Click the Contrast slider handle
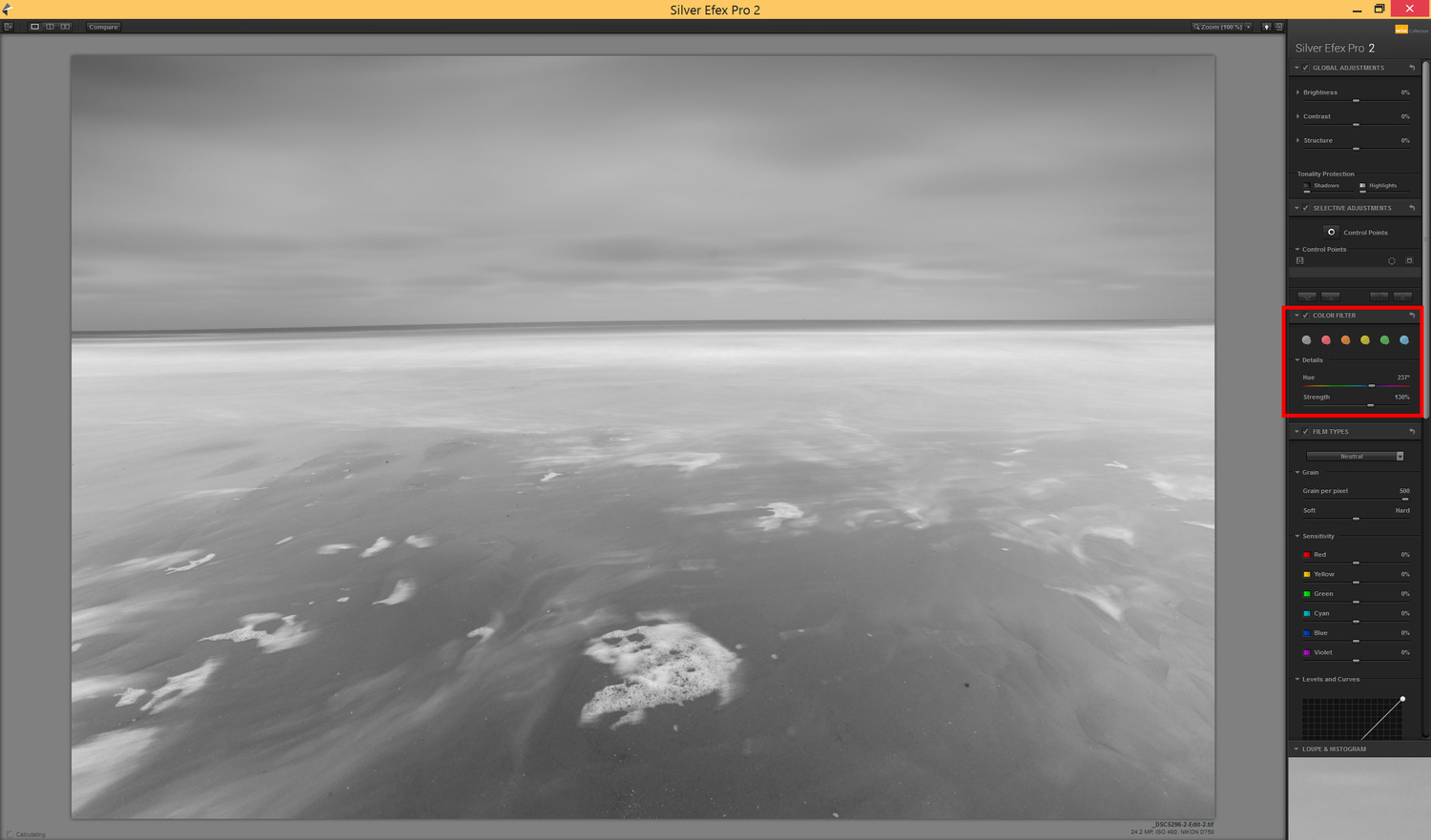Image resolution: width=1431 pixels, height=840 pixels. (1356, 125)
